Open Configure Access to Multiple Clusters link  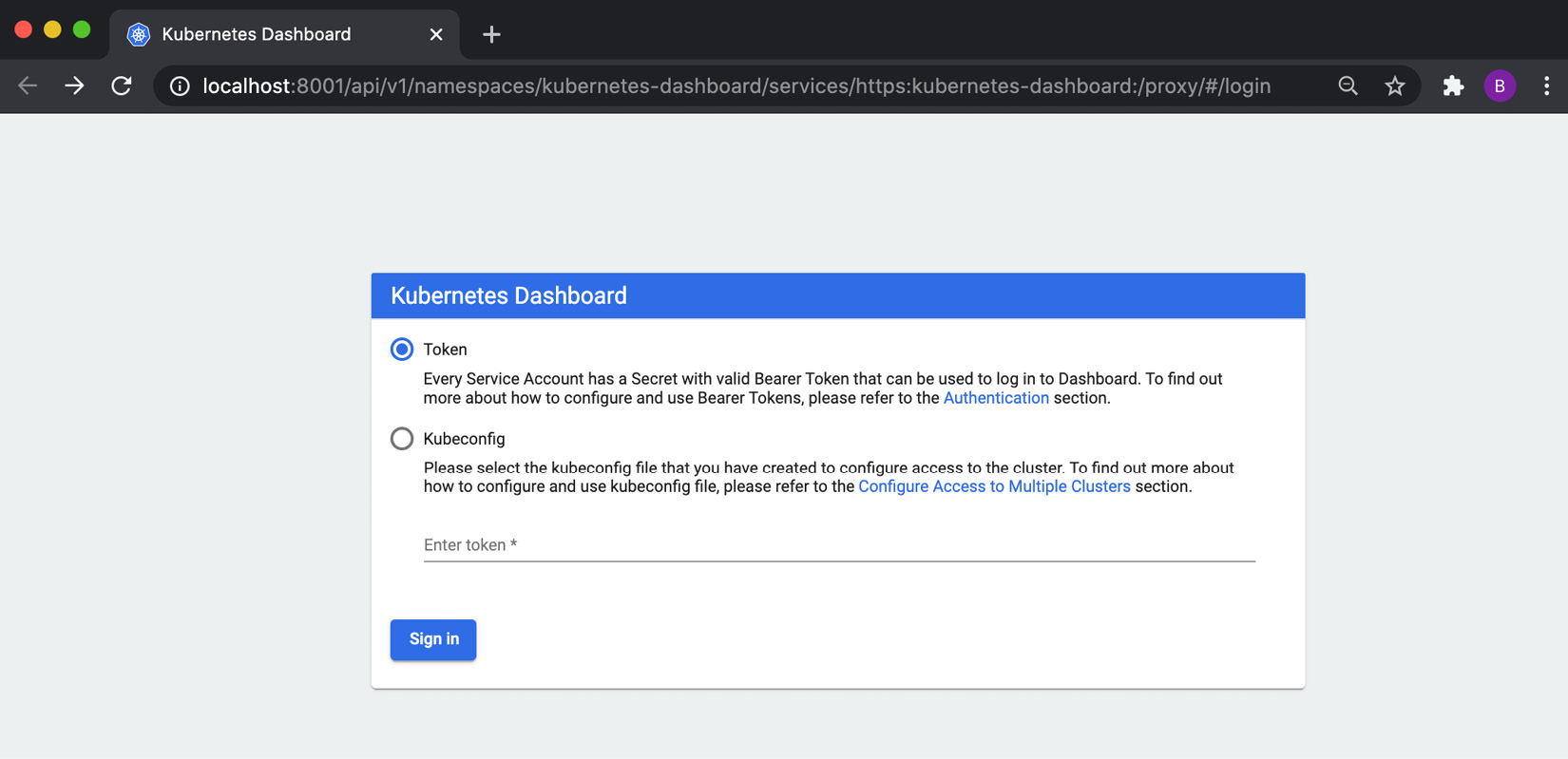tap(994, 486)
